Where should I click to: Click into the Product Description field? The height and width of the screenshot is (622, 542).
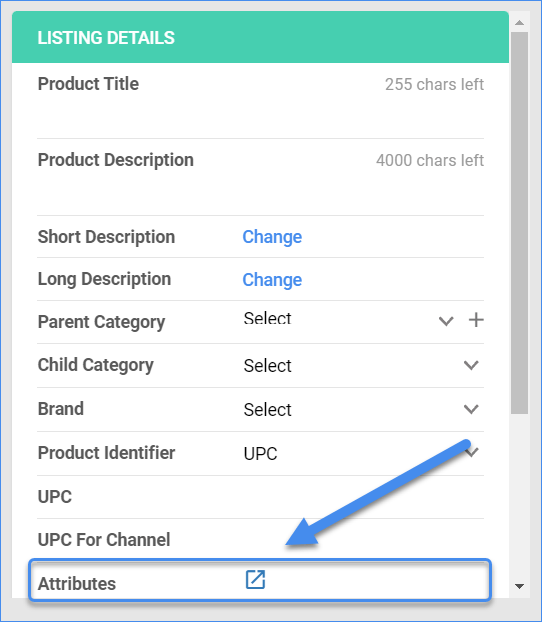pyautogui.click(x=260, y=193)
